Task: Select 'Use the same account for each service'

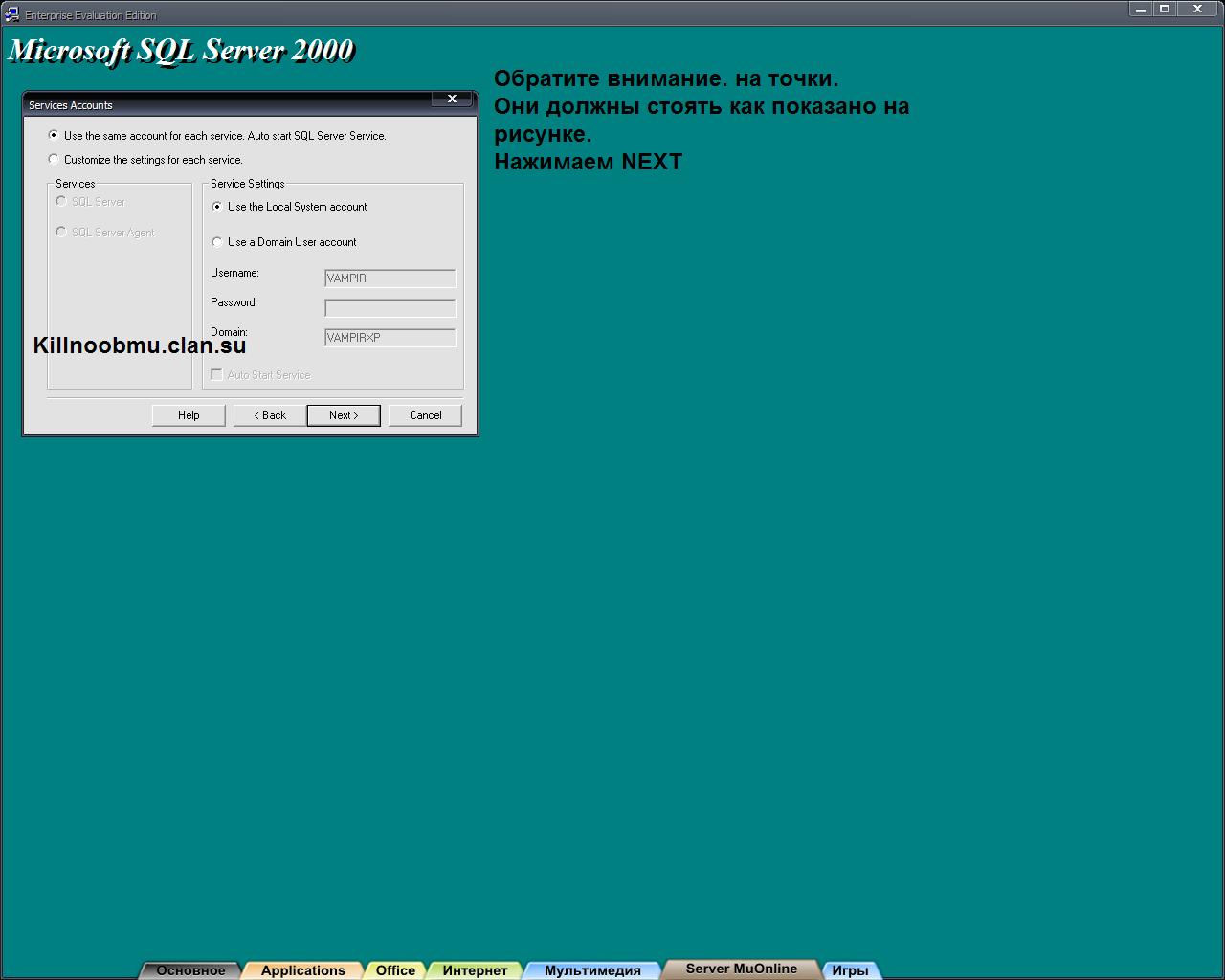Action: (54, 136)
